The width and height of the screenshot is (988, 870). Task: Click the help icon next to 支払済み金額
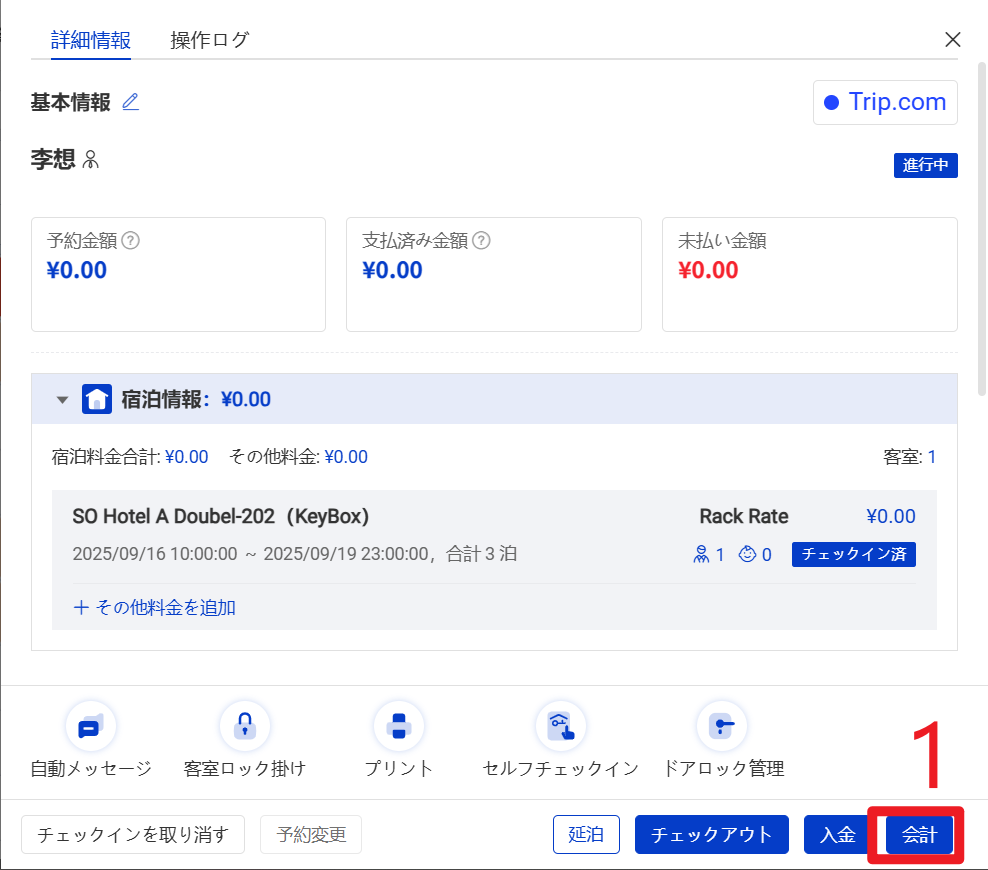[481, 241]
